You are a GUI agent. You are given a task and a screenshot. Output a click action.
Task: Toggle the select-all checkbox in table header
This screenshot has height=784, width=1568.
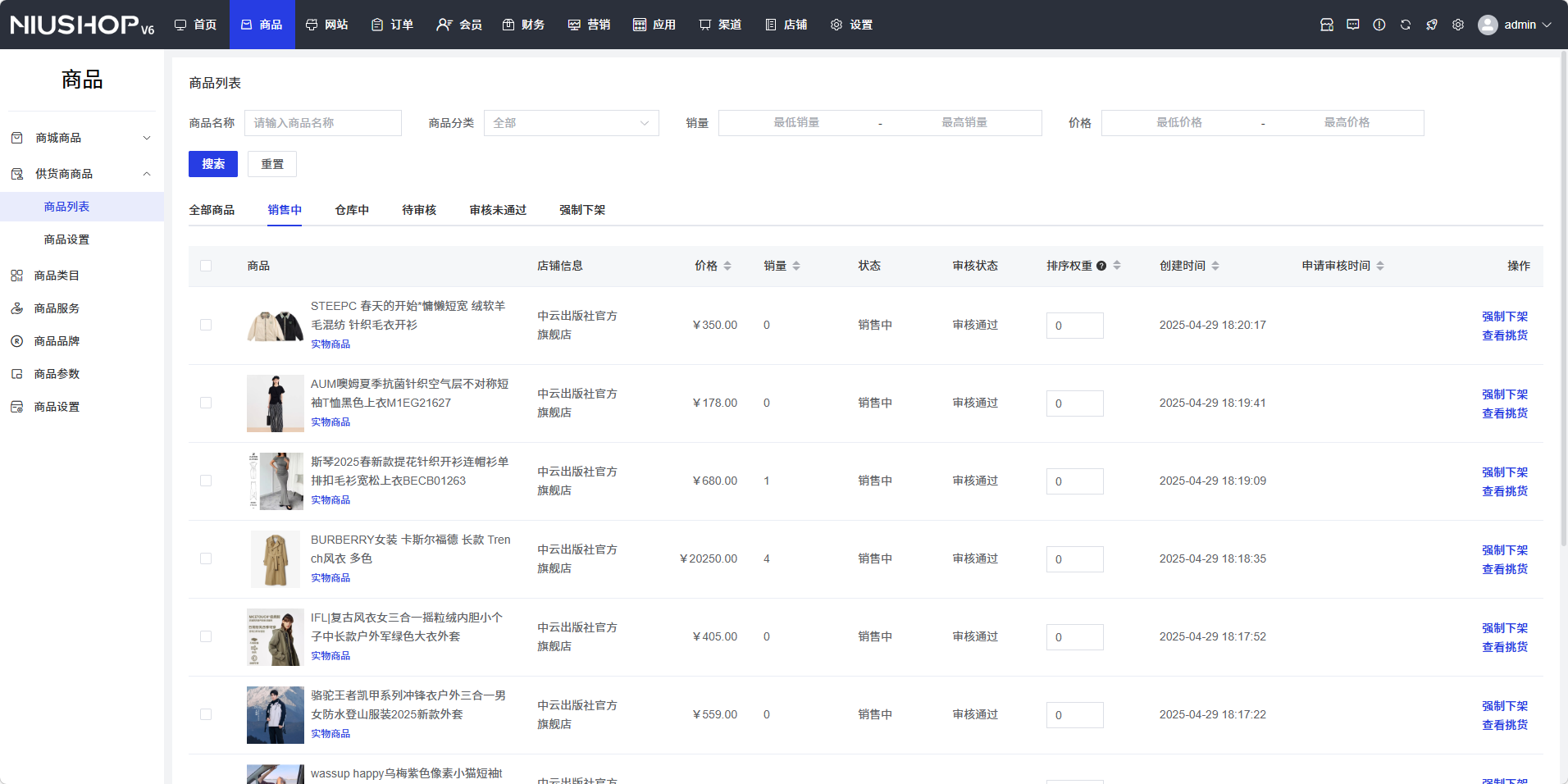(206, 266)
